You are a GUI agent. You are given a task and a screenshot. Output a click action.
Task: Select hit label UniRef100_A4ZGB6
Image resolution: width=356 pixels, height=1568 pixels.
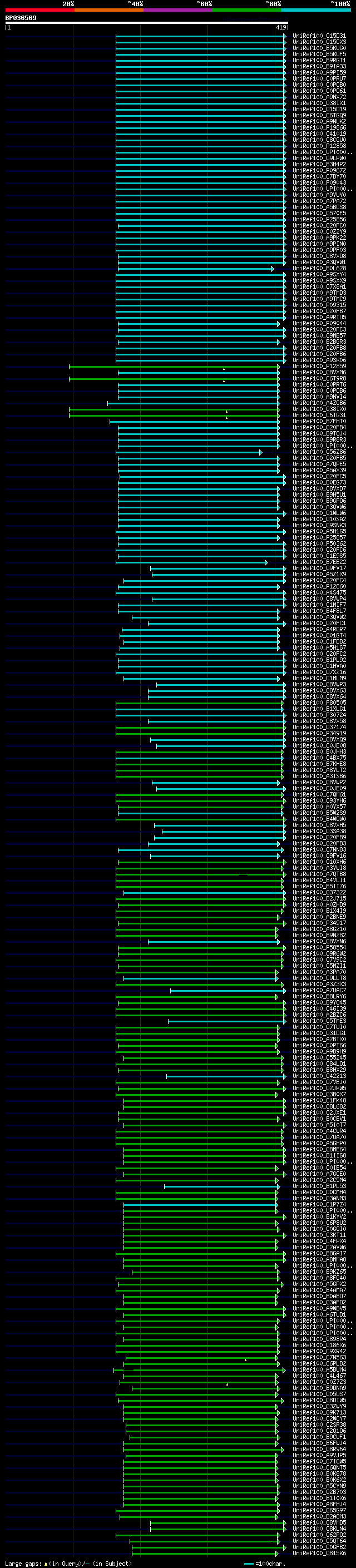[x=319, y=402]
